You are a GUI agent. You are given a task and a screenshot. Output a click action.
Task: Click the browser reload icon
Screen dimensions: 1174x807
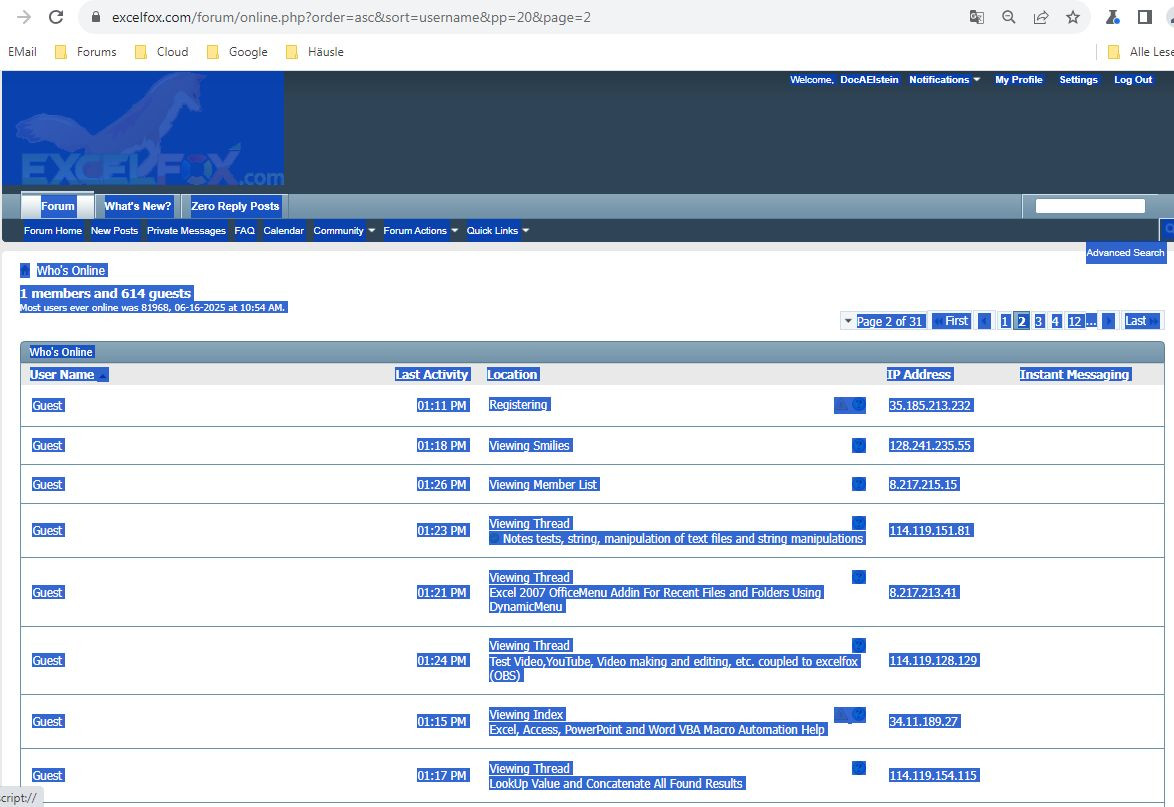(x=55, y=16)
